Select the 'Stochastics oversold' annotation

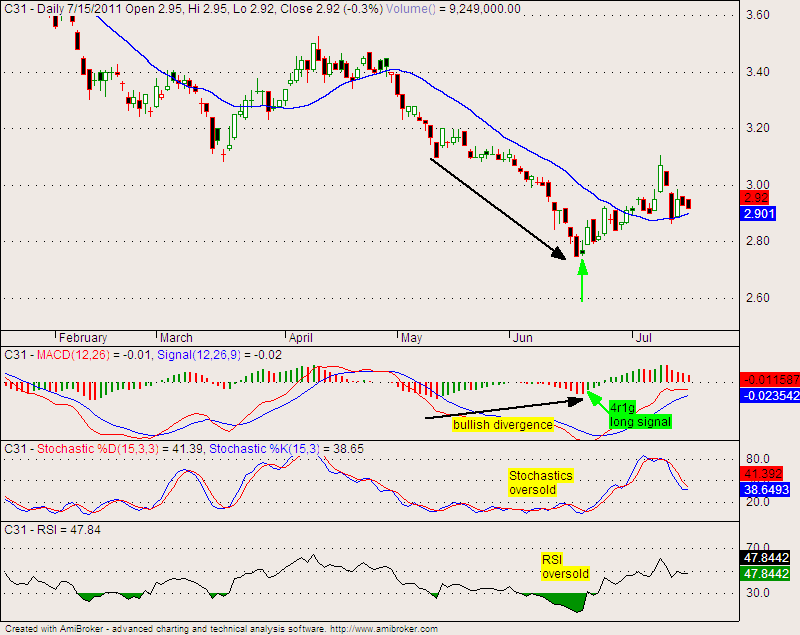pyautogui.click(x=540, y=483)
